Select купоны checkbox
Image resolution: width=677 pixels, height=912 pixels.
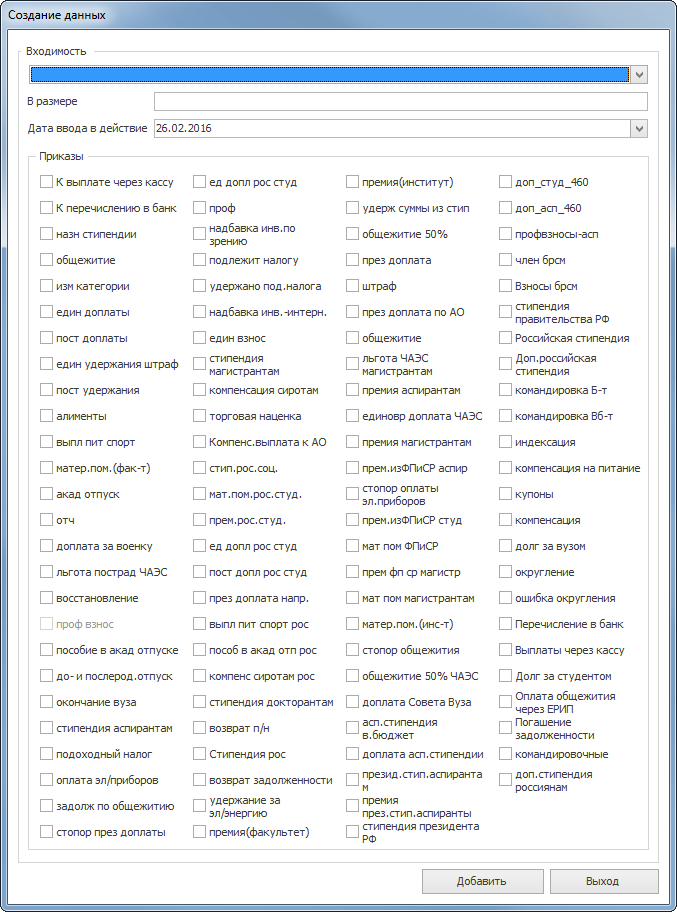point(505,494)
